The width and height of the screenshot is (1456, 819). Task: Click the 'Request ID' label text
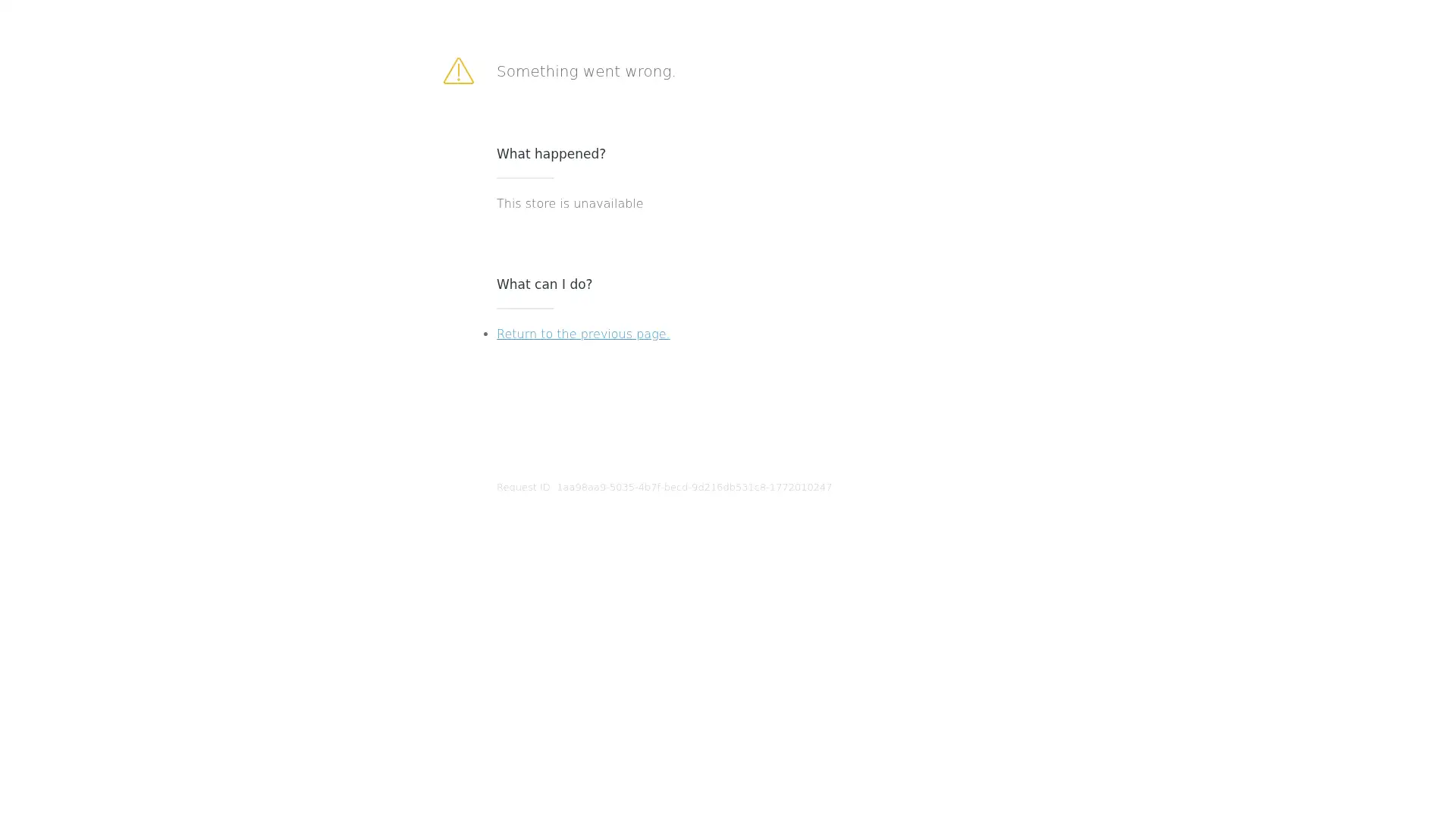pyautogui.click(x=523, y=488)
